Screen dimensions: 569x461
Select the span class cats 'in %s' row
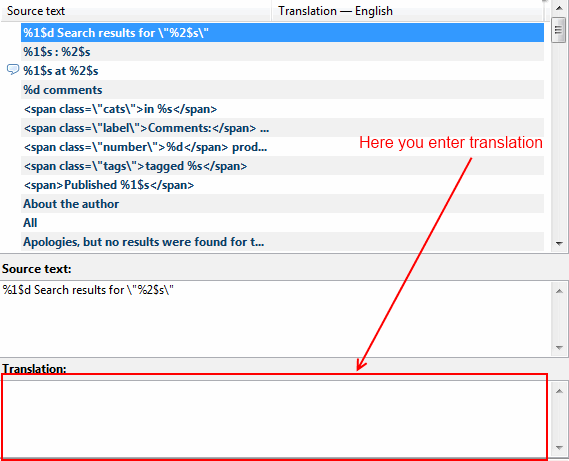coord(282,109)
